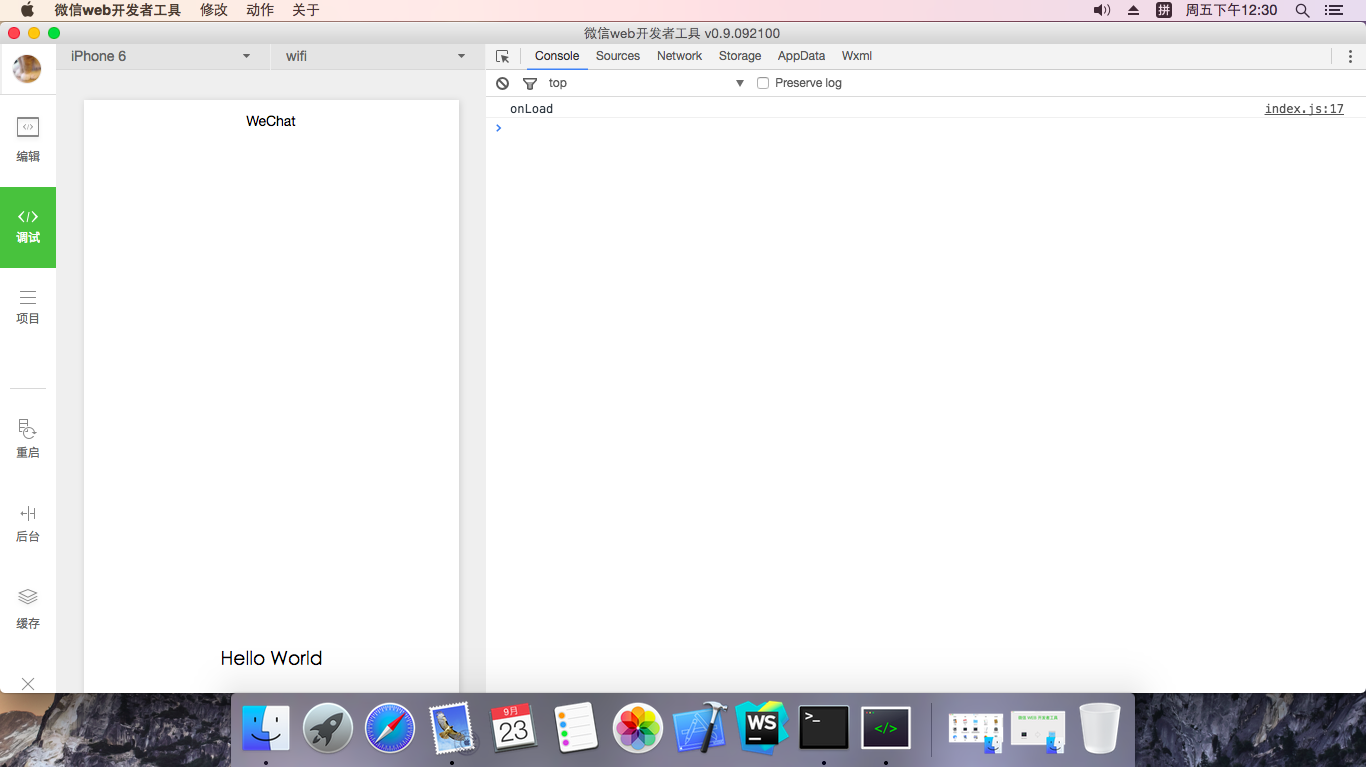This screenshot has height=767, width=1366.
Task: Switch to the Storage tab
Action: [x=740, y=56]
